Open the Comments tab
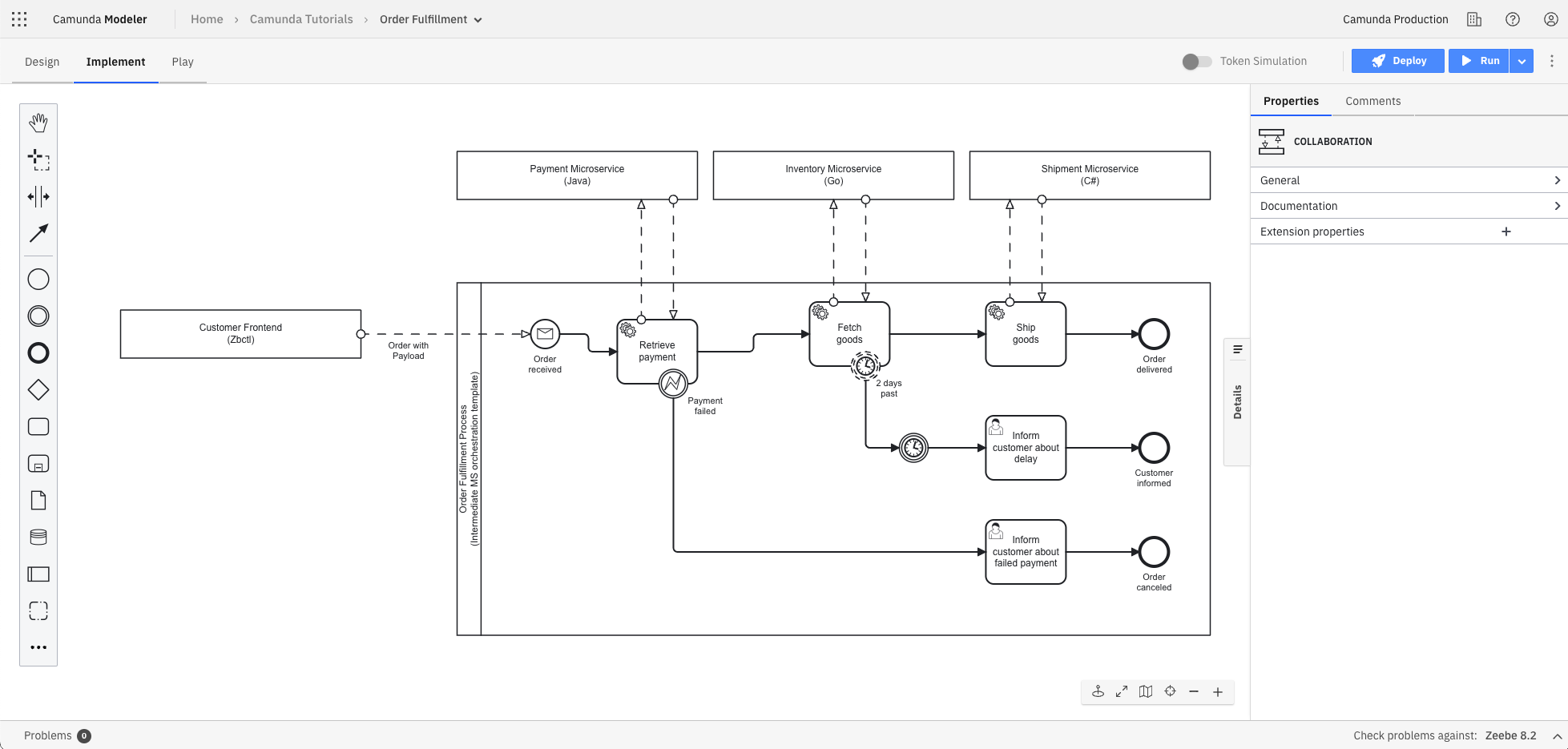Viewport: 1568px width, 749px height. (1373, 101)
